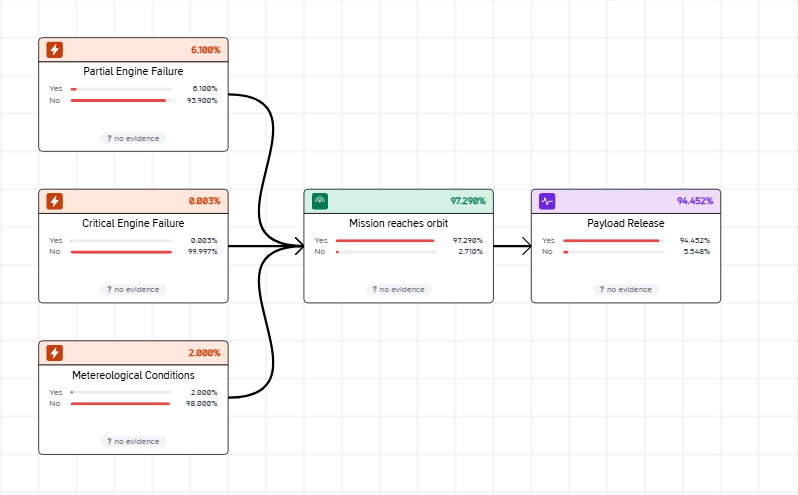798x495 pixels.
Task: Click the Yes probability bar of Metereological Conditions
Action: click(121, 392)
